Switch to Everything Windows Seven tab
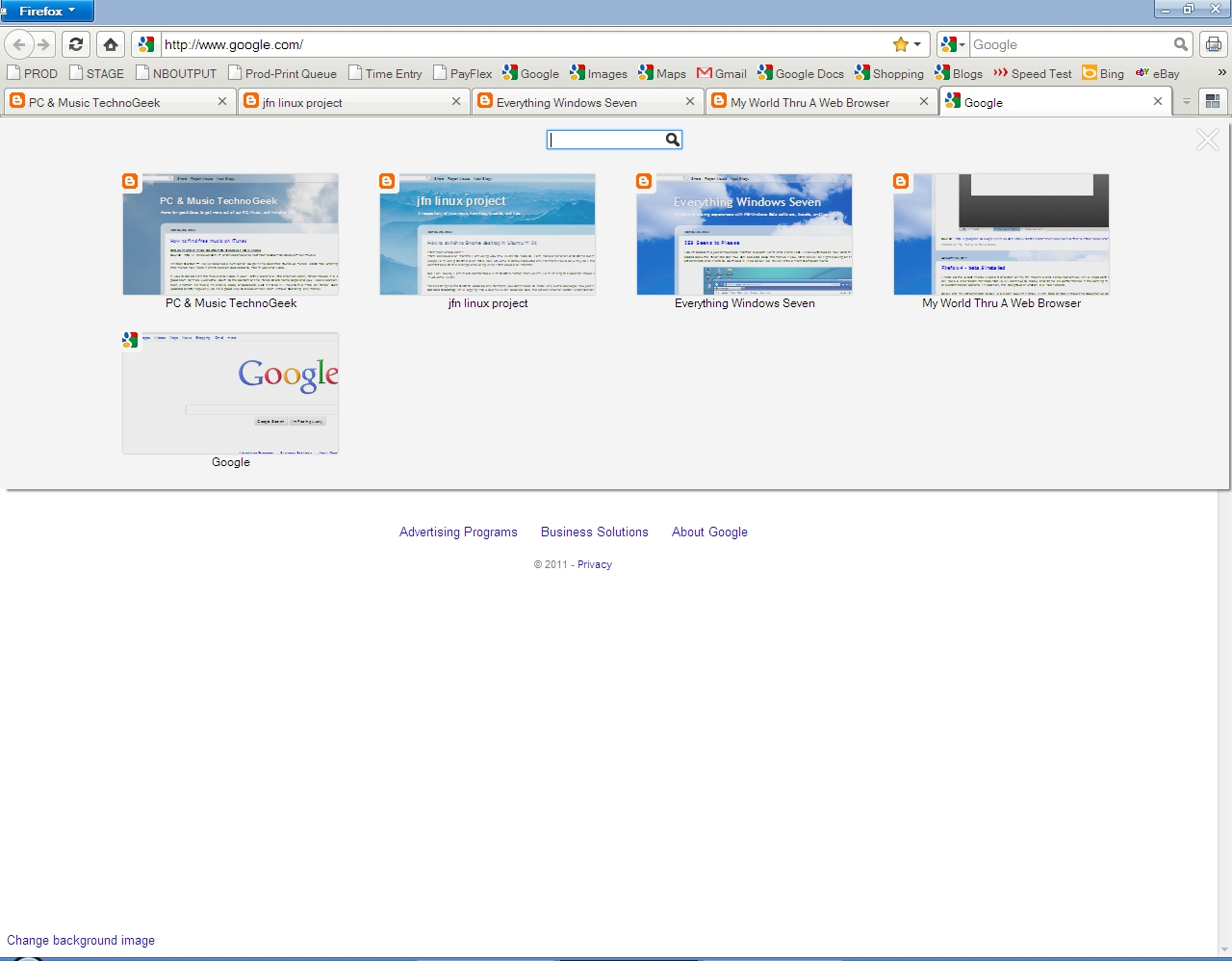 587,102
